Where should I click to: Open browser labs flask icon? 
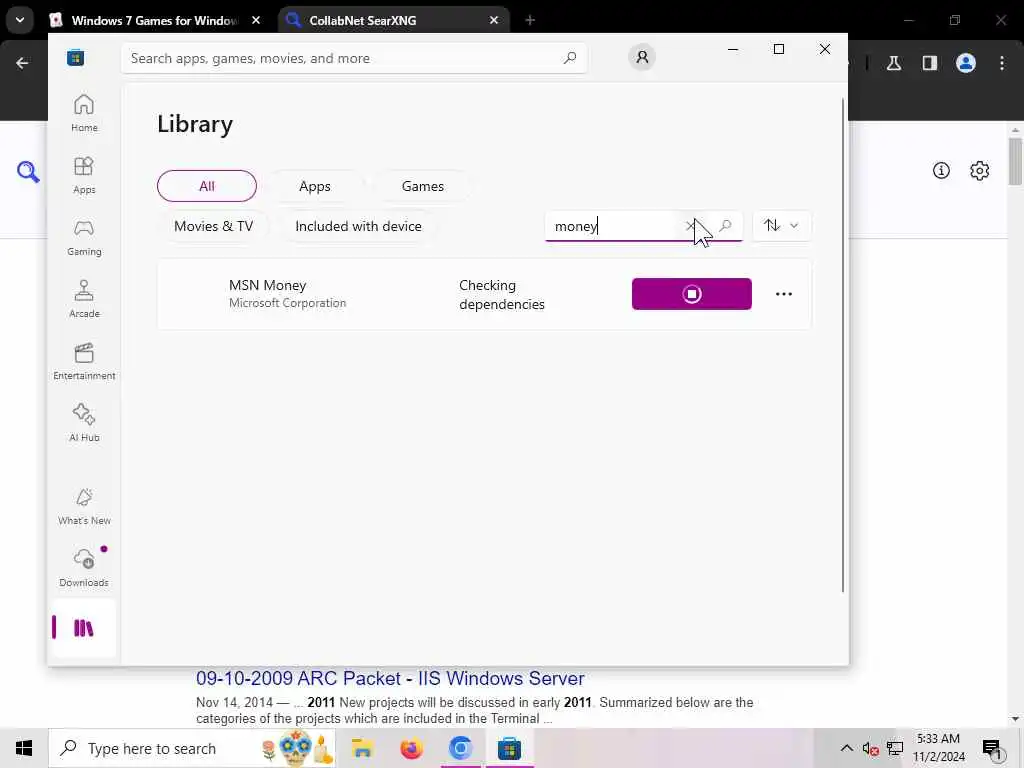click(x=893, y=63)
